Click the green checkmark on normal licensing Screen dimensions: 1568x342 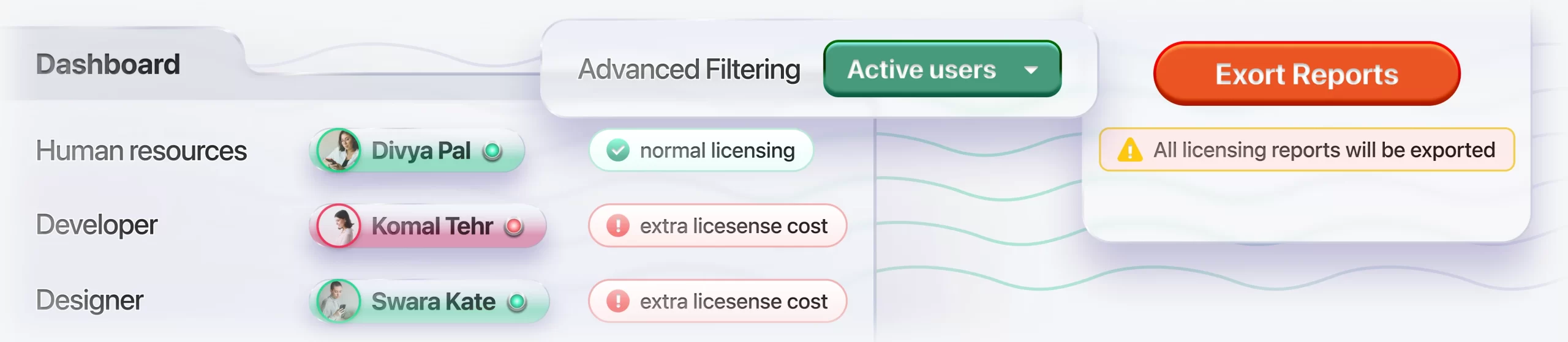coord(618,151)
